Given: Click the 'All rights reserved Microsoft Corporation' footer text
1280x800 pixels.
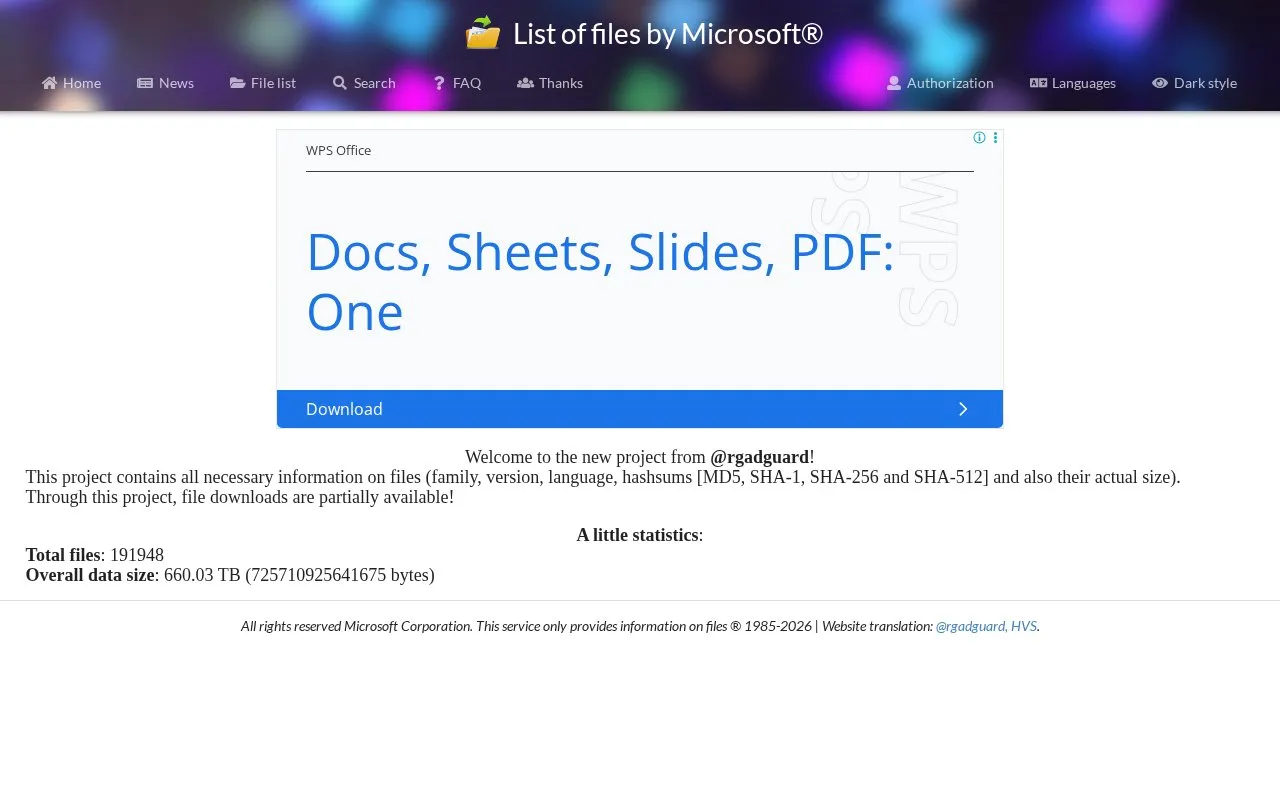Looking at the screenshot, I should coord(356,626).
